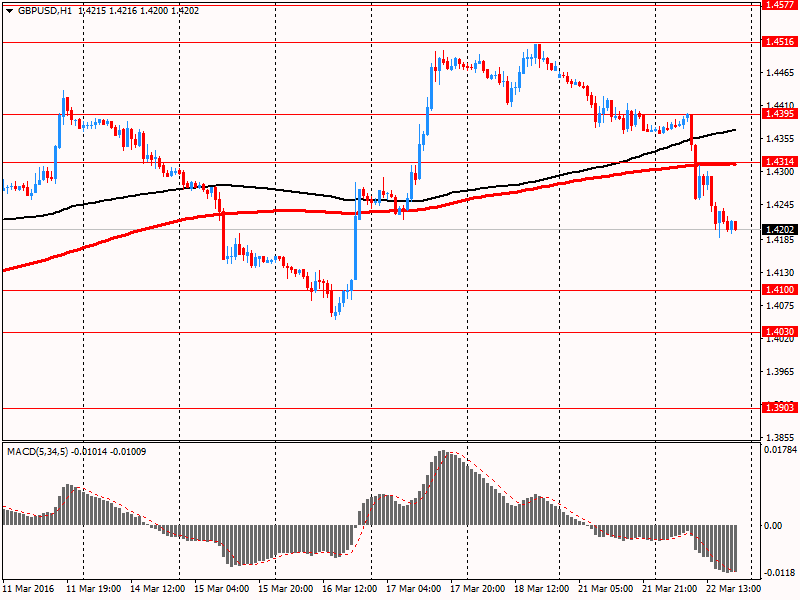
Task: Select the 1.4314 level label
Action: pos(780,162)
